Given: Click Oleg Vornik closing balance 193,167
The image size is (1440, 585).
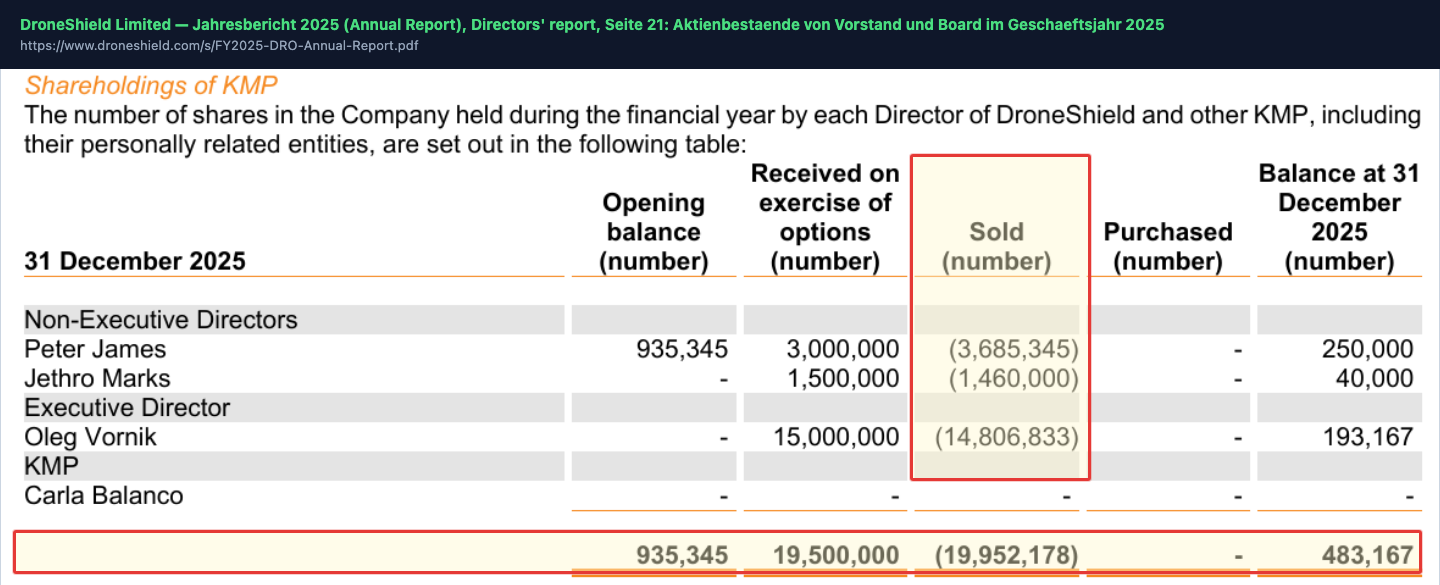Looking at the screenshot, I should click(x=1368, y=437).
